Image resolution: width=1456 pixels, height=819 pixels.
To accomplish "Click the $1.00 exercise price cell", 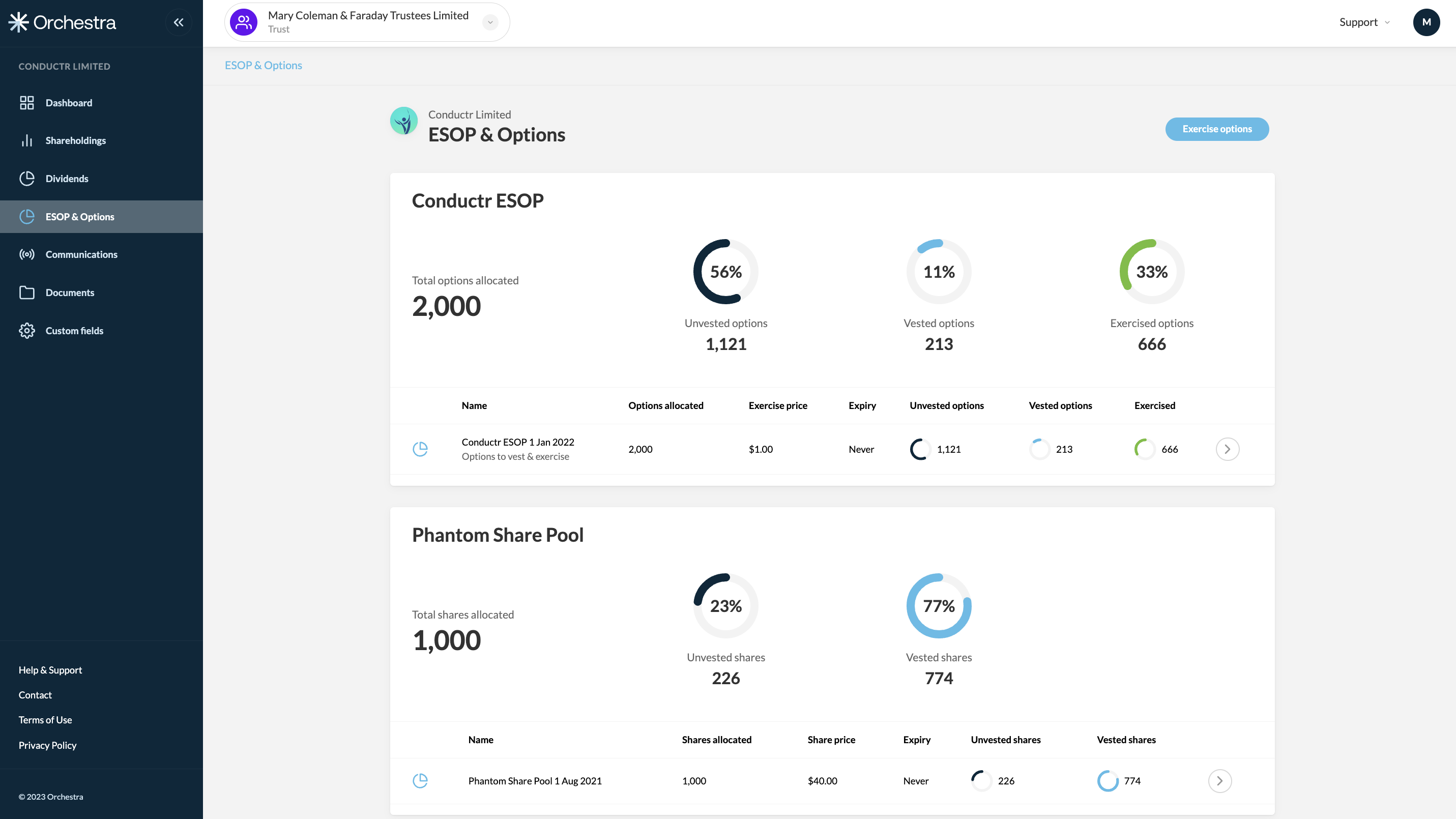I will [x=761, y=449].
